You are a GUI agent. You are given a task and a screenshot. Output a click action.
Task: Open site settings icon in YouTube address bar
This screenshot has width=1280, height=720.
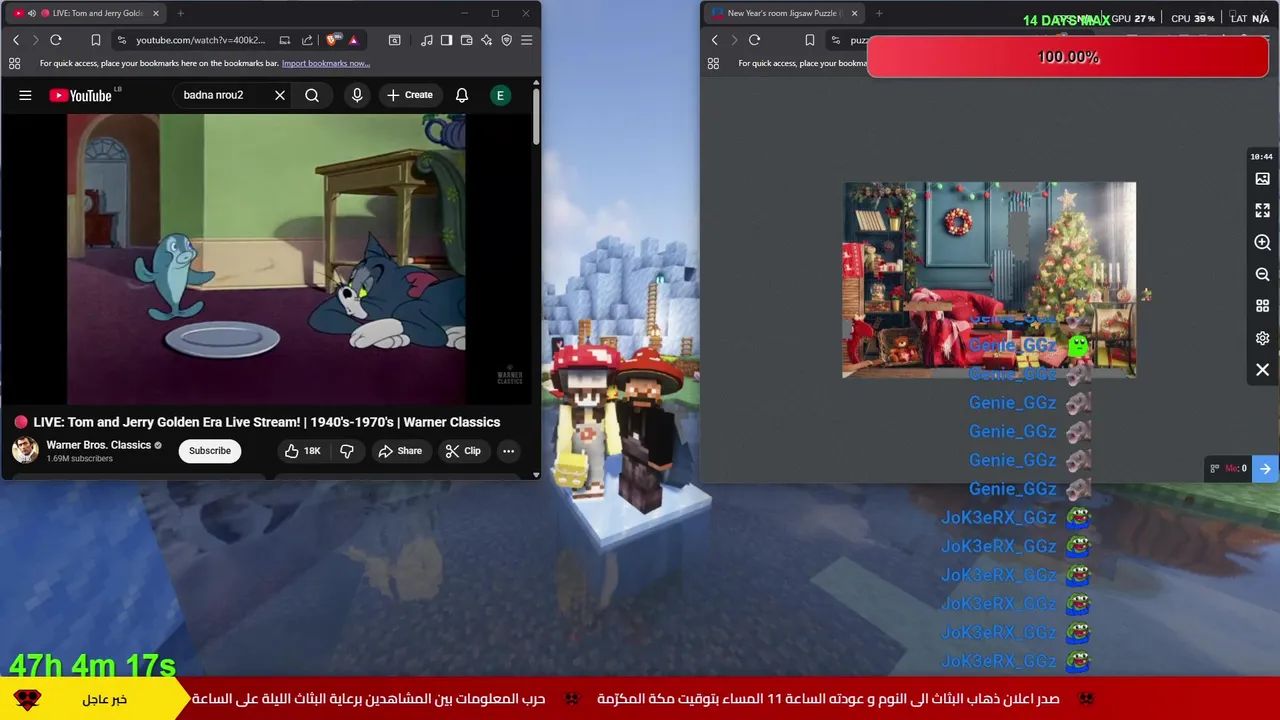pyautogui.click(x=121, y=40)
